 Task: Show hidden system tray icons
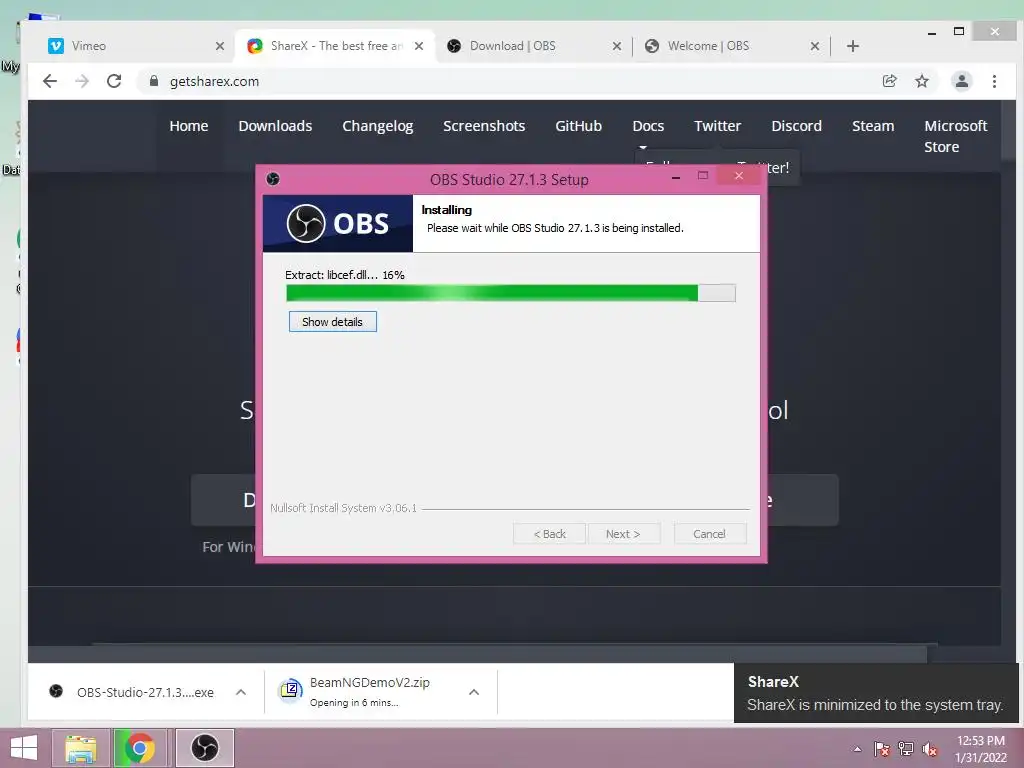(857, 749)
